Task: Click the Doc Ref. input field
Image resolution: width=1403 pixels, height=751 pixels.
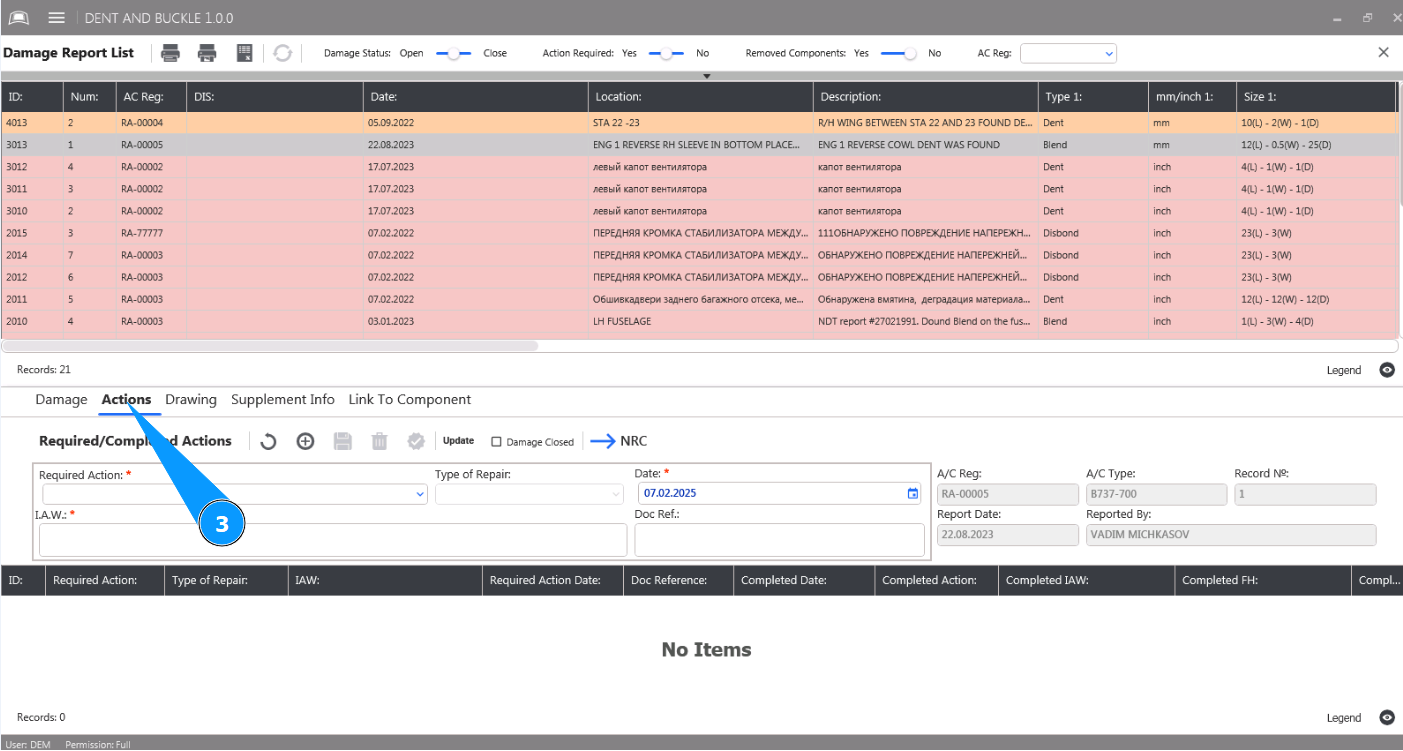Action: (779, 540)
